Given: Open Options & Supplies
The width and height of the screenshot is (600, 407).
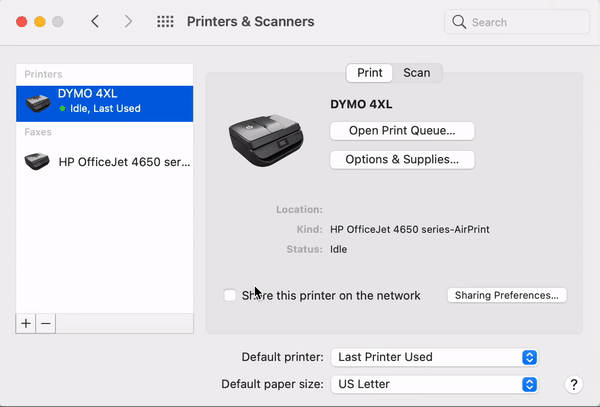Looking at the screenshot, I should point(402,159).
